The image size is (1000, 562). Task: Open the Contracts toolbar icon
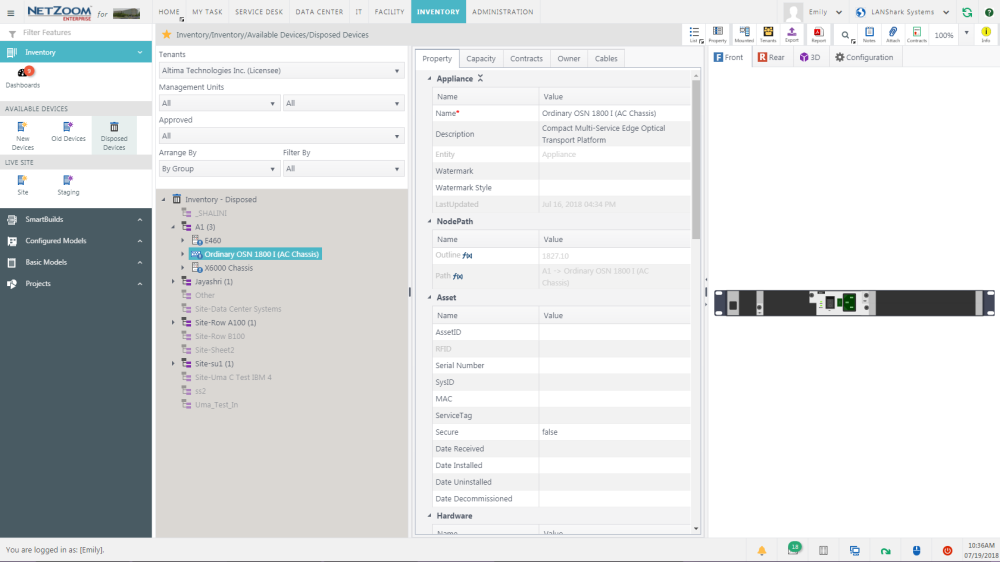click(916, 34)
